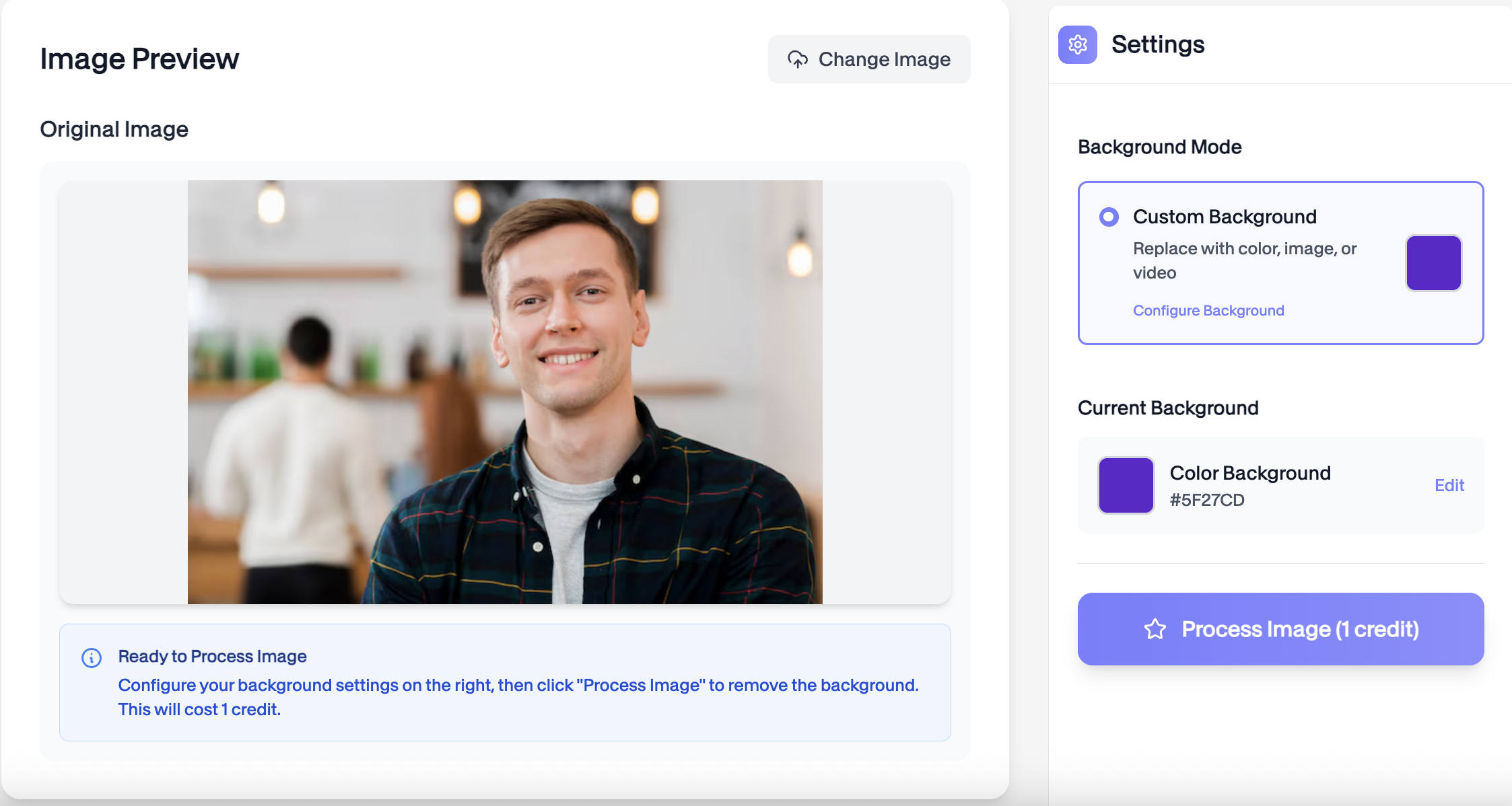Image resolution: width=1512 pixels, height=806 pixels.
Task: Click the purple swatch in Custom Background card
Action: tap(1433, 263)
